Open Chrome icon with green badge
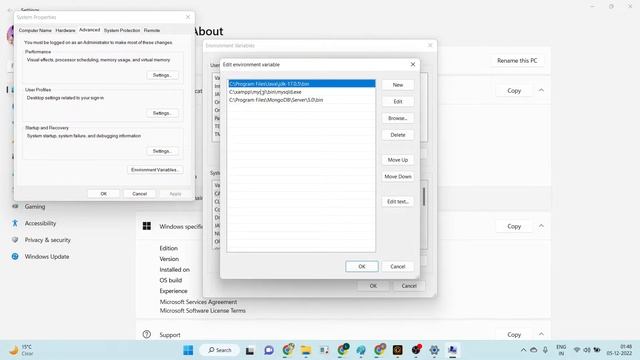Image resolution: width=640 pixels, height=360 pixels. (x=343, y=349)
